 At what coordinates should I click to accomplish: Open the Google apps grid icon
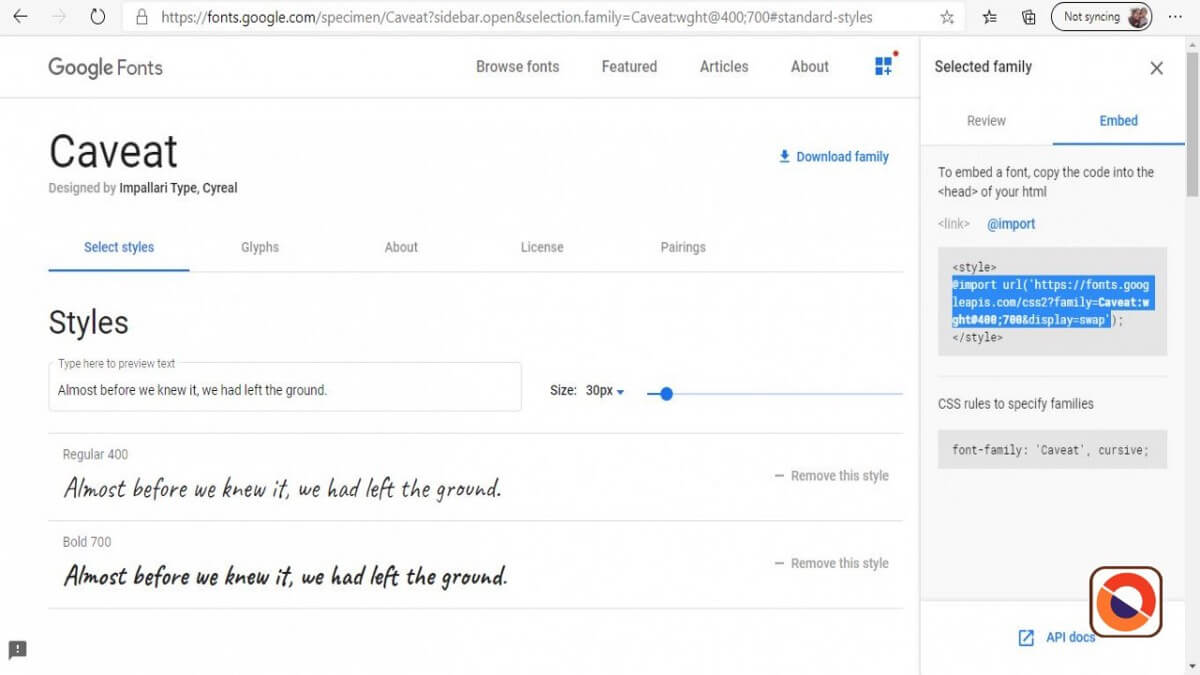point(883,66)
